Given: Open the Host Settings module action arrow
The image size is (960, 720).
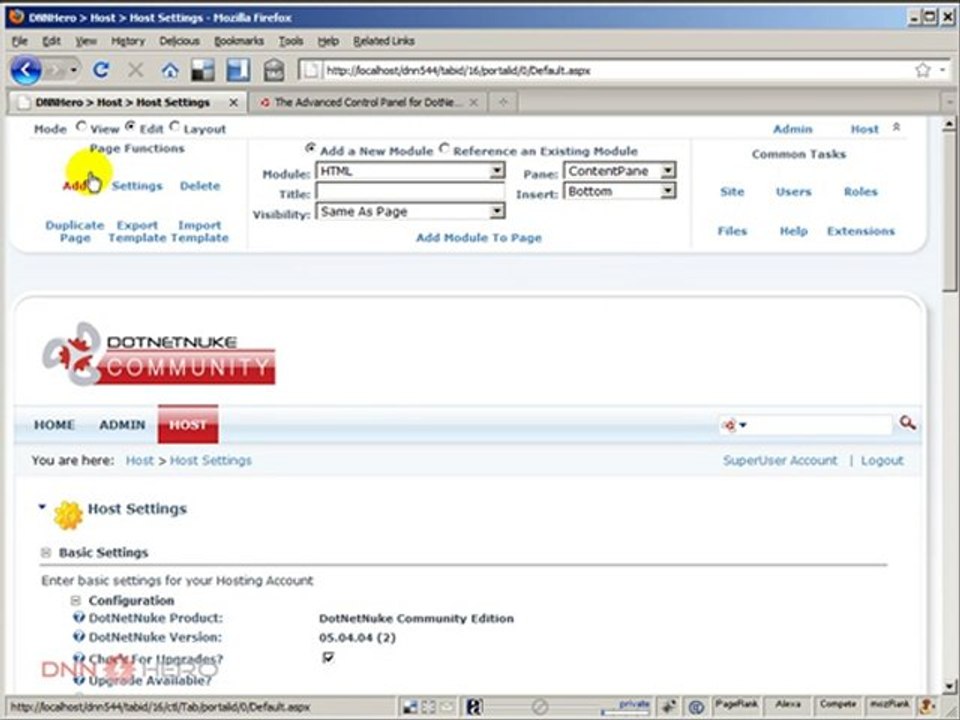Looking at the screenshot, I should [42, 506].
